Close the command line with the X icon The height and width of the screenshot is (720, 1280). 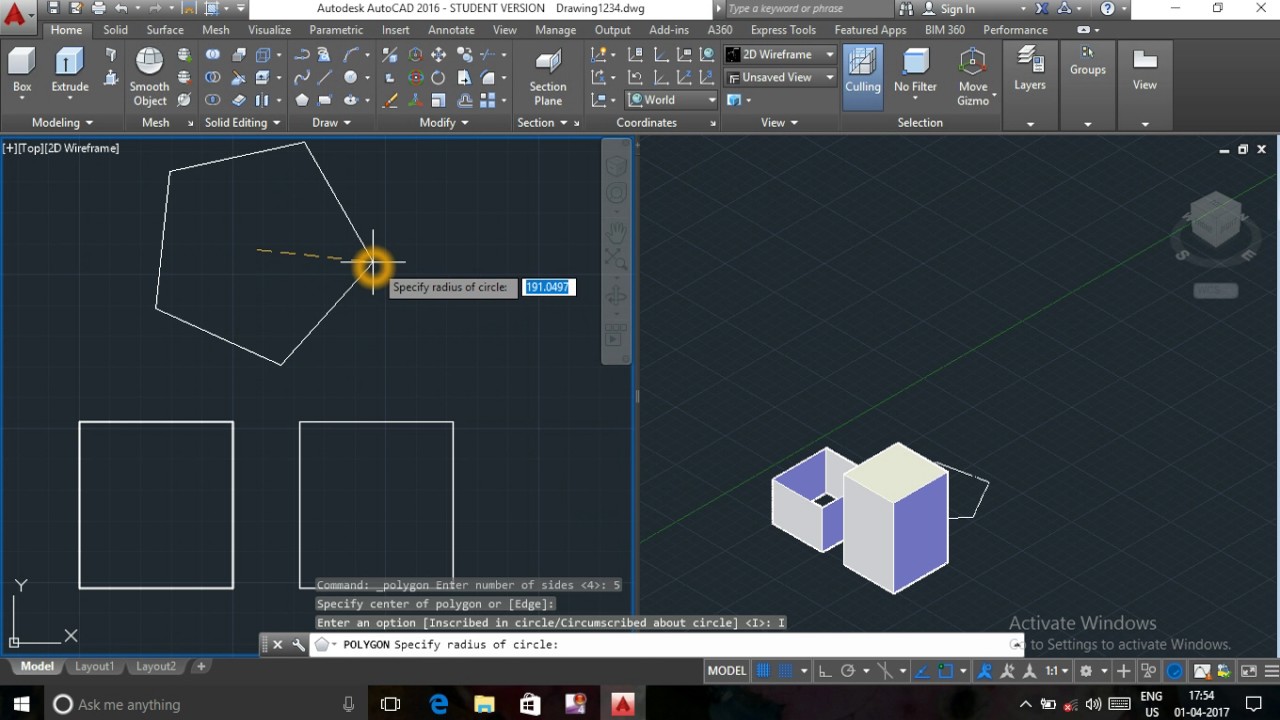278,645
